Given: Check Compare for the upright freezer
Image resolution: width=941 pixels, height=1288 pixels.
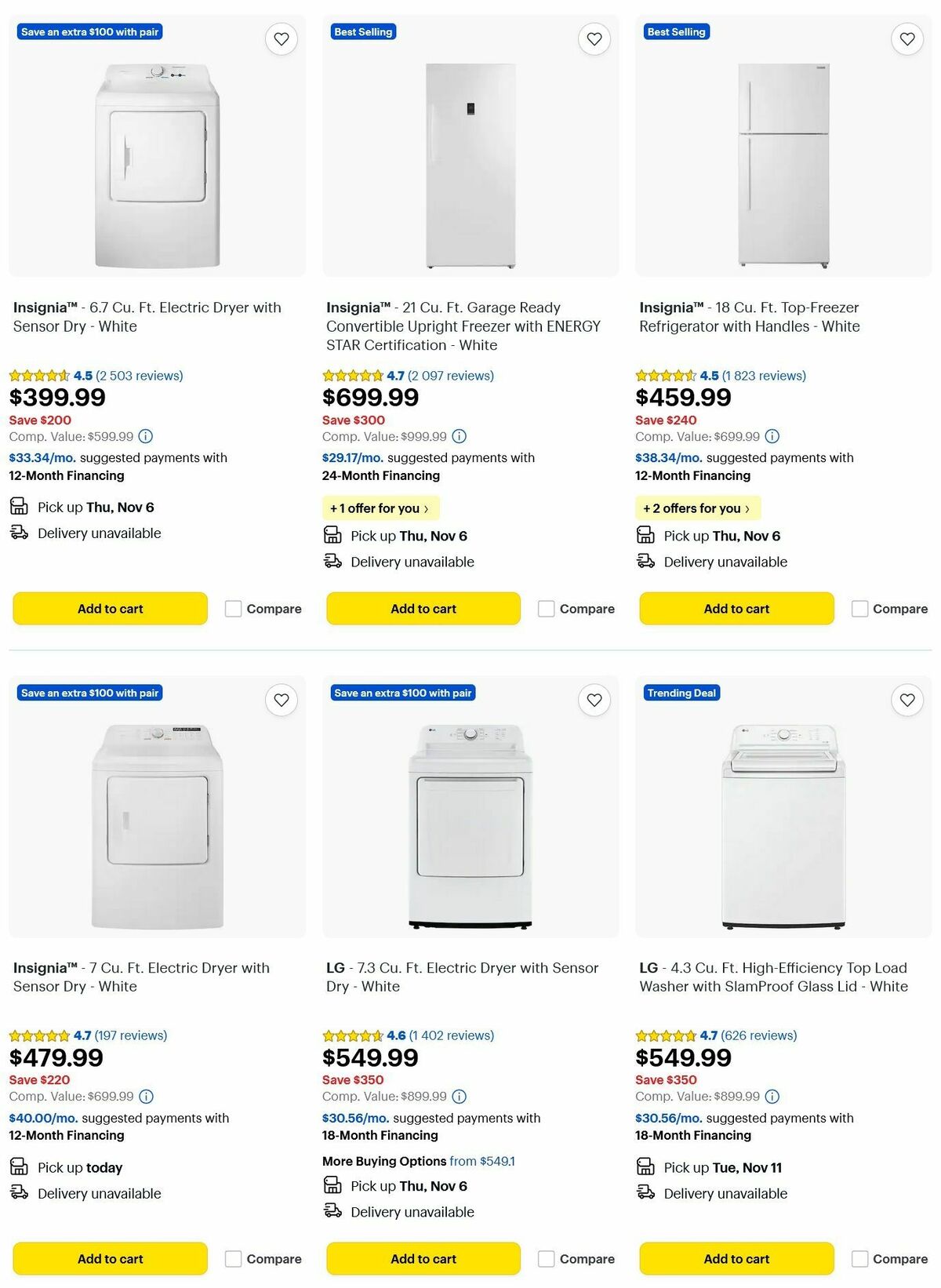Looking at the screenshot, I should tap(546, 608).
